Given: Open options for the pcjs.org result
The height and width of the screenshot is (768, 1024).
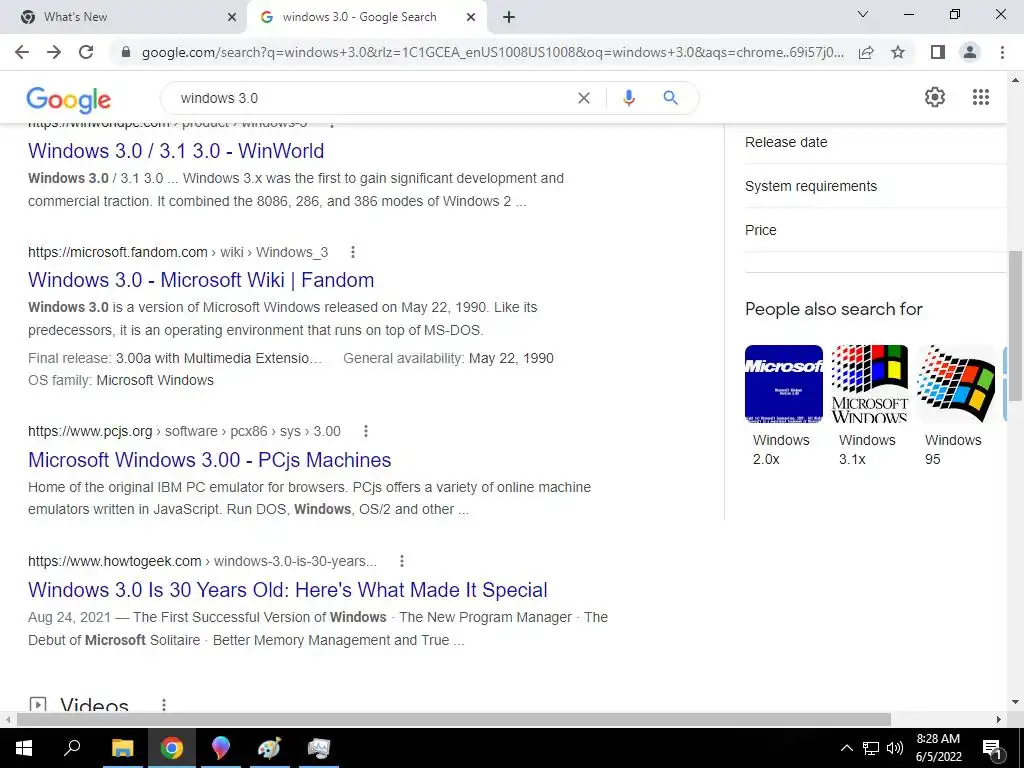Looking at the screenshot, I should [x=366, y=431].
